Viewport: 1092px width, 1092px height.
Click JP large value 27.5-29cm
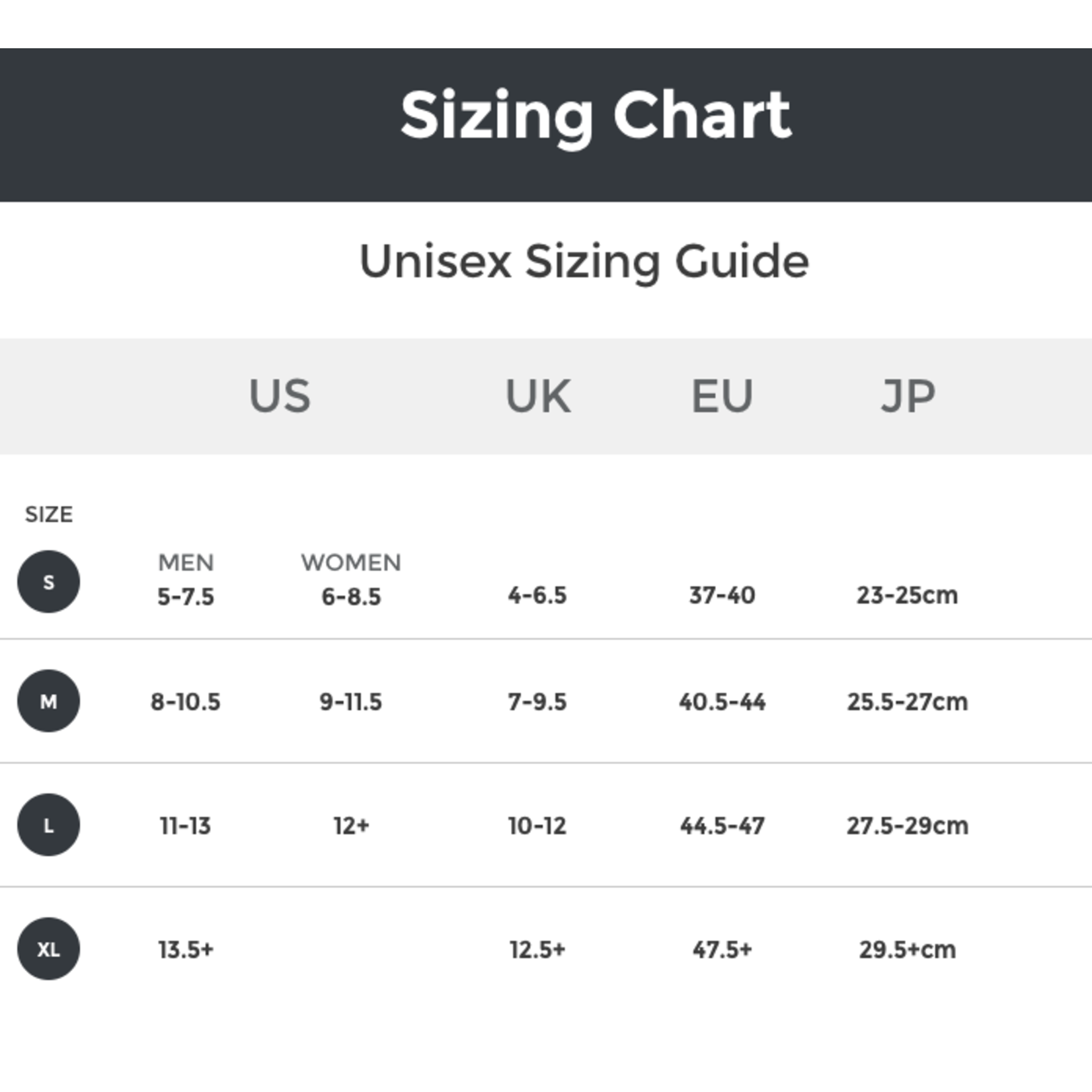pyautogui.click(x=907, y=826)
